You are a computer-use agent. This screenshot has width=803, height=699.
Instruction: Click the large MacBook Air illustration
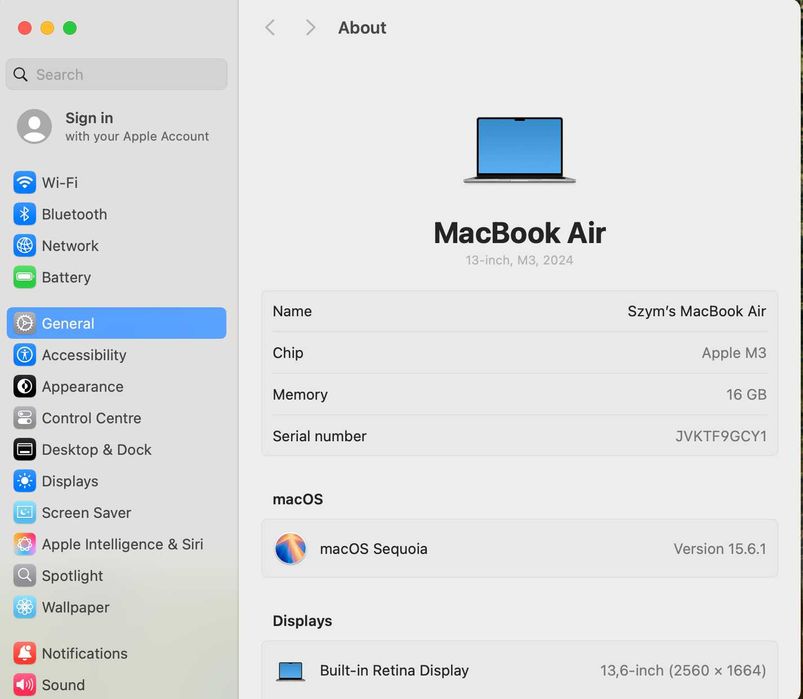click(x=519, y=150)
